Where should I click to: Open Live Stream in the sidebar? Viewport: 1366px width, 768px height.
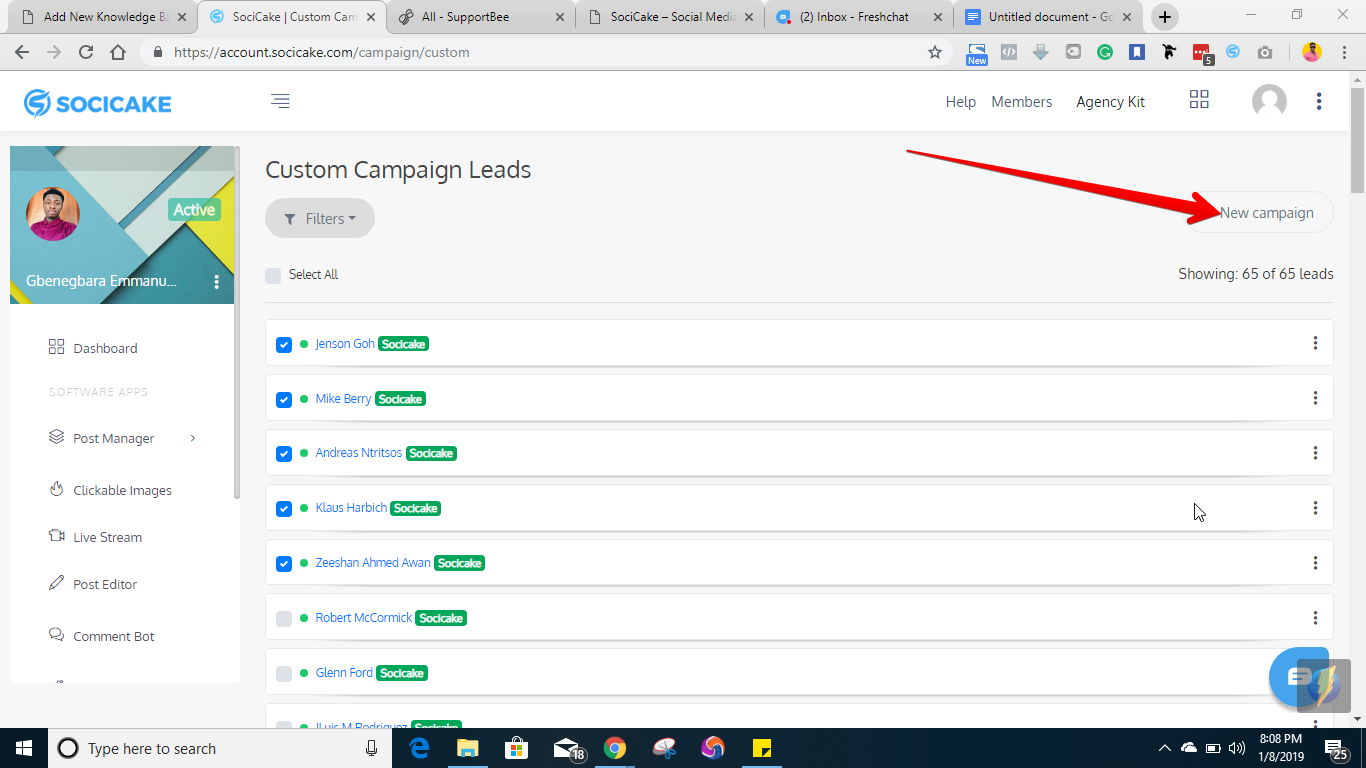click(x=95, y=537)
